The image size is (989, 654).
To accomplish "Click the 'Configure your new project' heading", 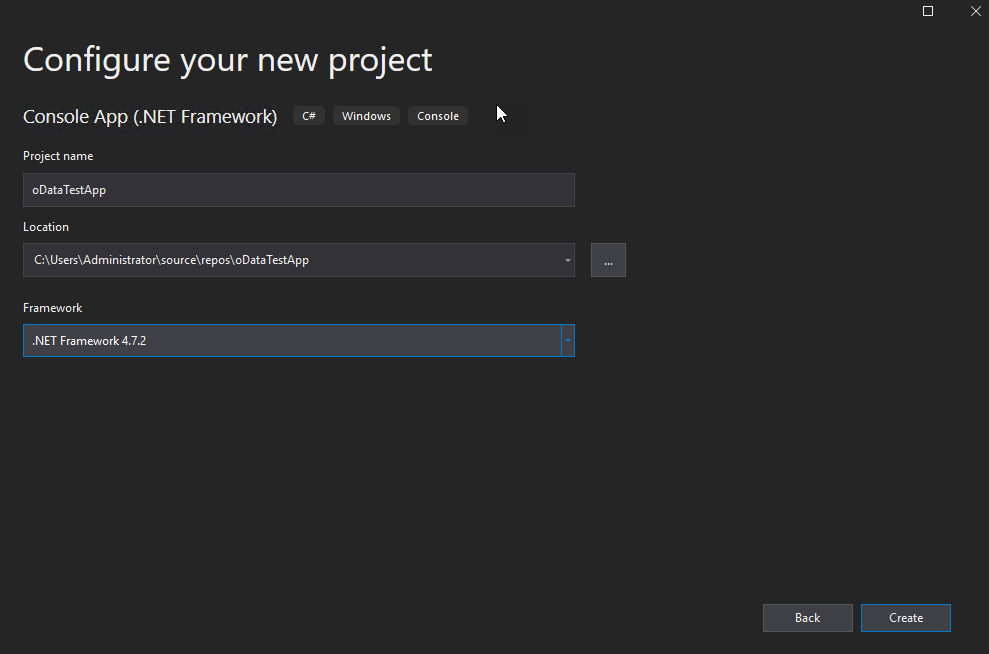I will pyautogui.click(x=228, y=60).
